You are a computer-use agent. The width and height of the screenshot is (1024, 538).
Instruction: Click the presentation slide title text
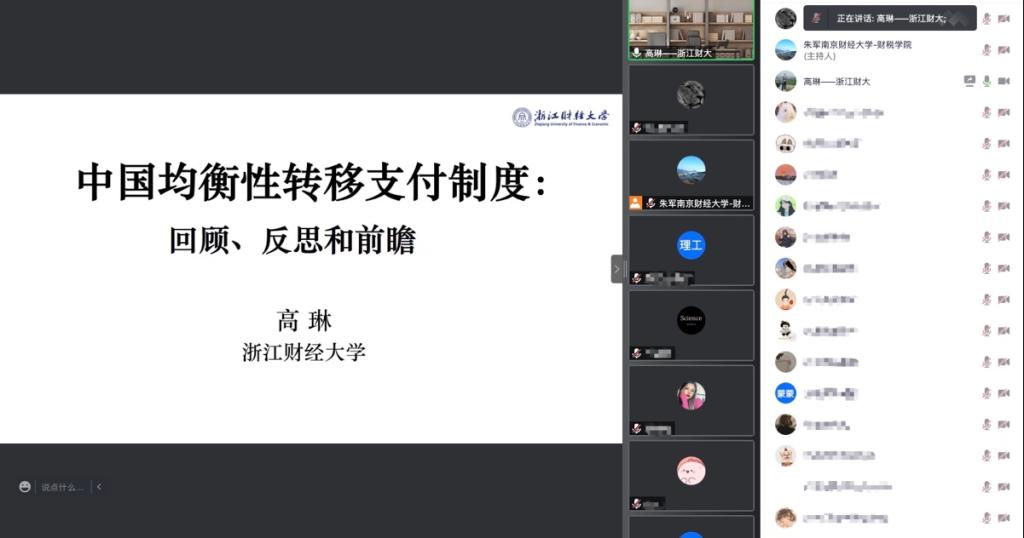click(x=312, y=183)
